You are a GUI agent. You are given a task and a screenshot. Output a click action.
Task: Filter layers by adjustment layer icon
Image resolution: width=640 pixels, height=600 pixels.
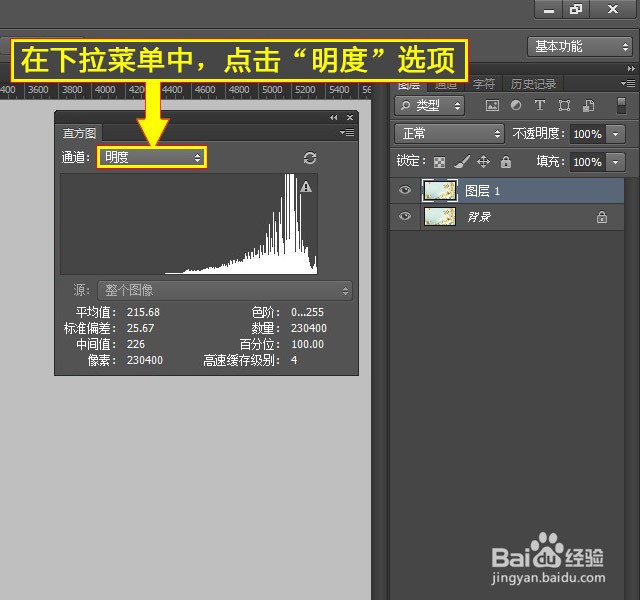pos(516,106)
